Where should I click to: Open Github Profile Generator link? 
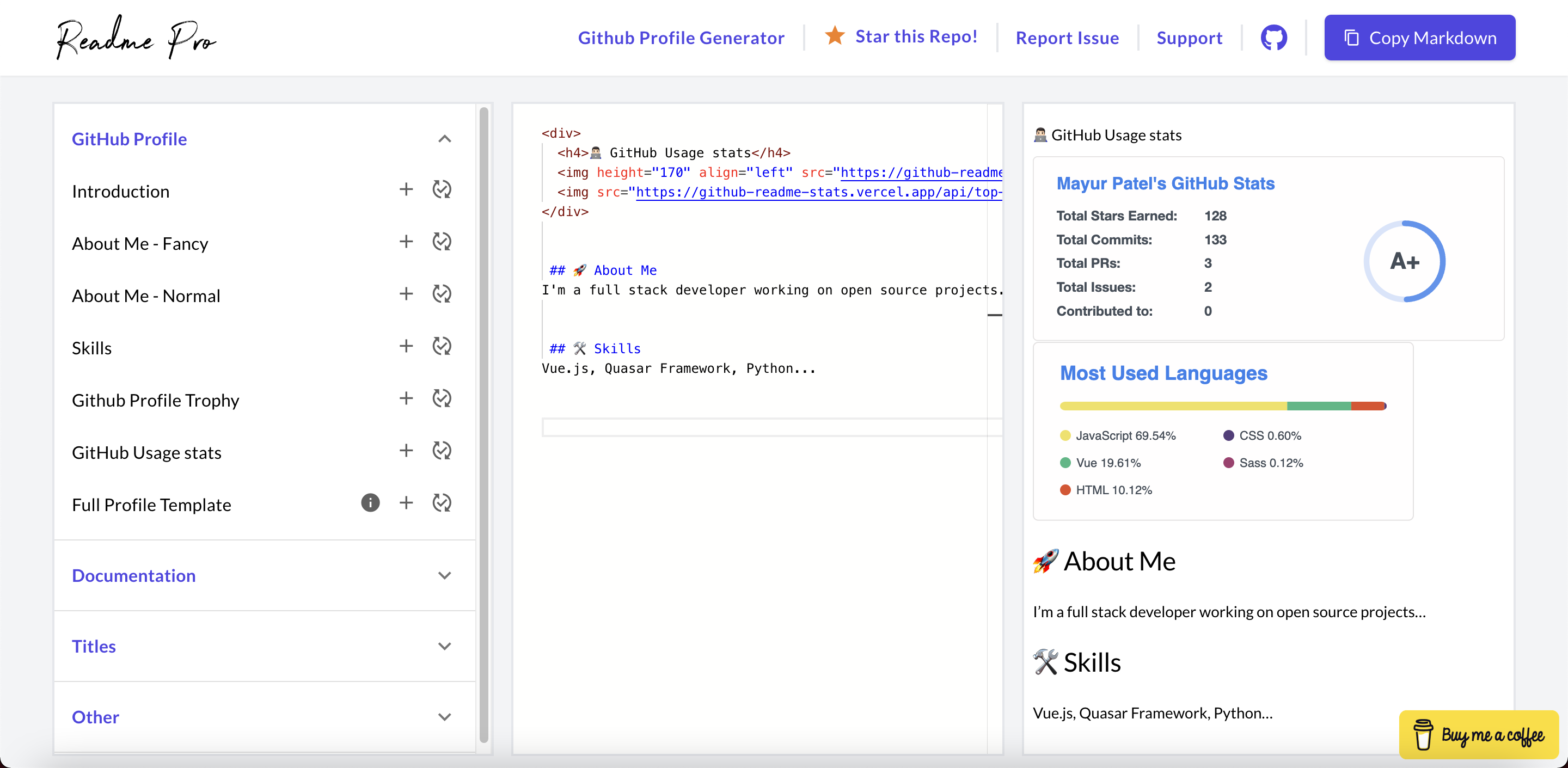[681, 38]
